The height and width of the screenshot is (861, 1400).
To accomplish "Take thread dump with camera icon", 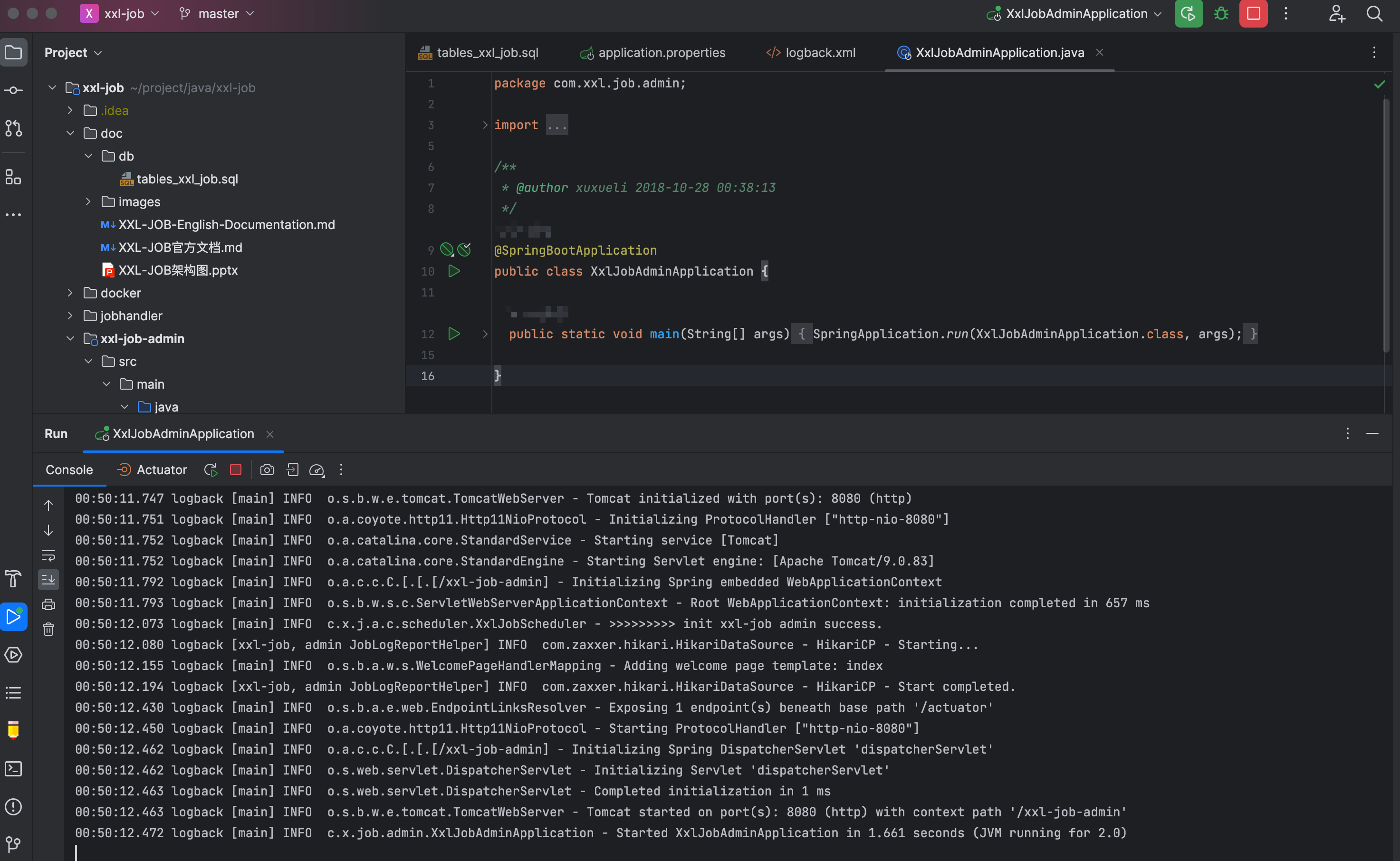I will pos(267,470).
